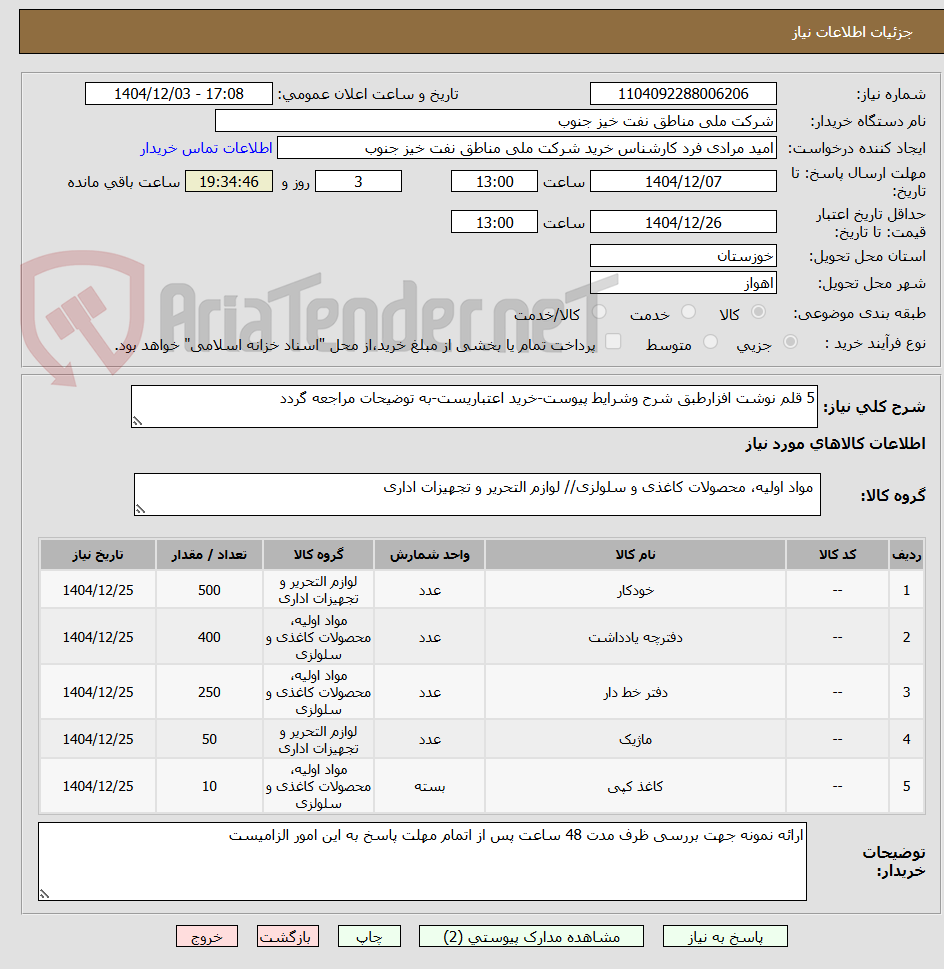Click the گروه کالا column header
This screenshot has height=969, width=944.
point(318,554)
